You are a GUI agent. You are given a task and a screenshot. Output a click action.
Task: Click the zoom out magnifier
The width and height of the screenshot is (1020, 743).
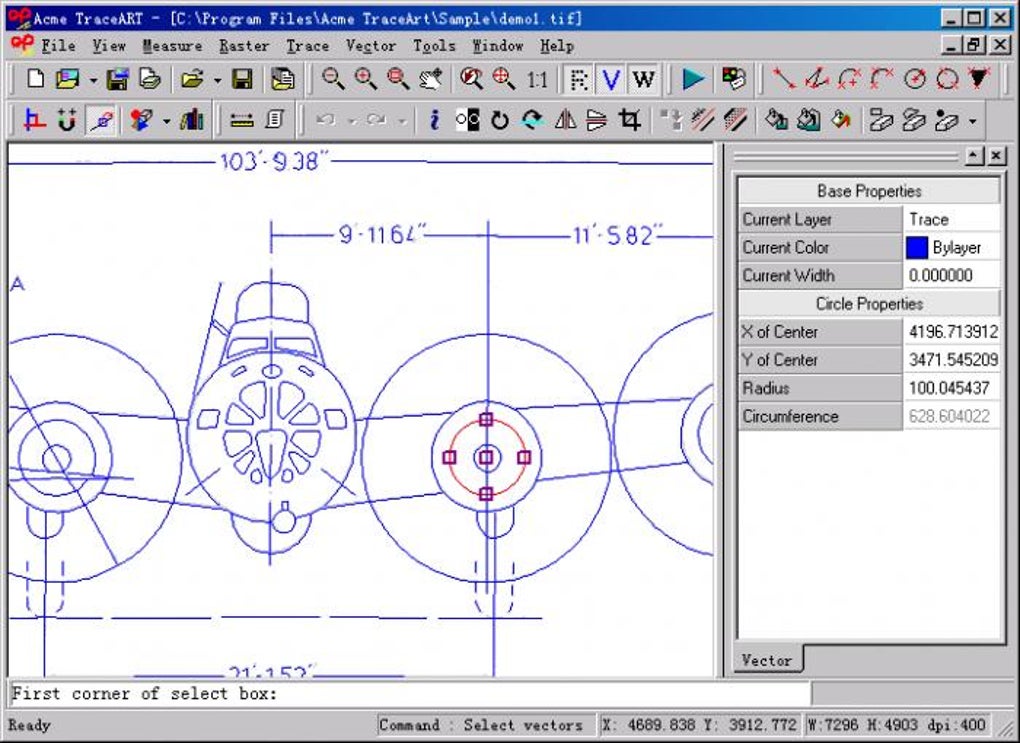[x=333, y=79]
